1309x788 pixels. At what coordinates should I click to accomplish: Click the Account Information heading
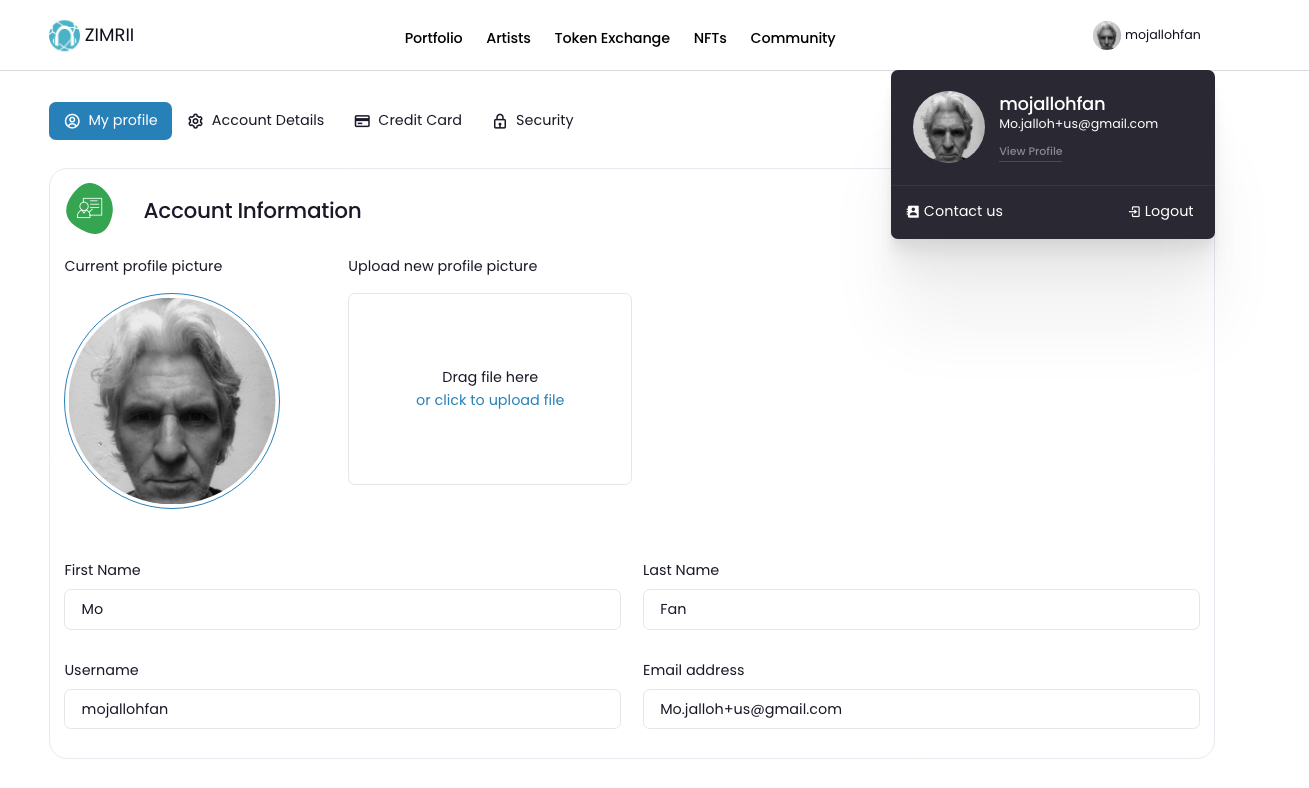coord(252,211)
